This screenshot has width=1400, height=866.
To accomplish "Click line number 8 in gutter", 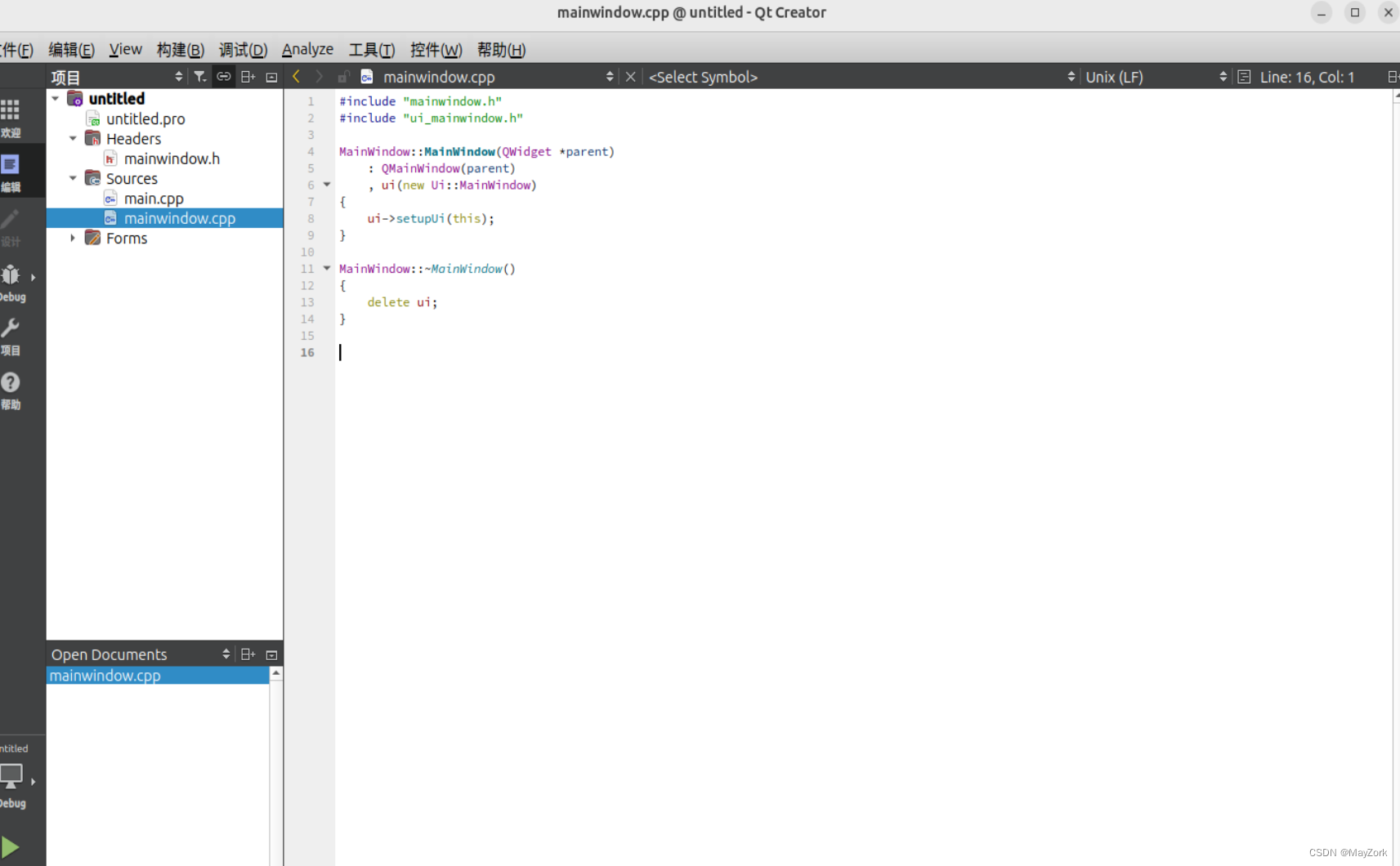I will [311, 218].
